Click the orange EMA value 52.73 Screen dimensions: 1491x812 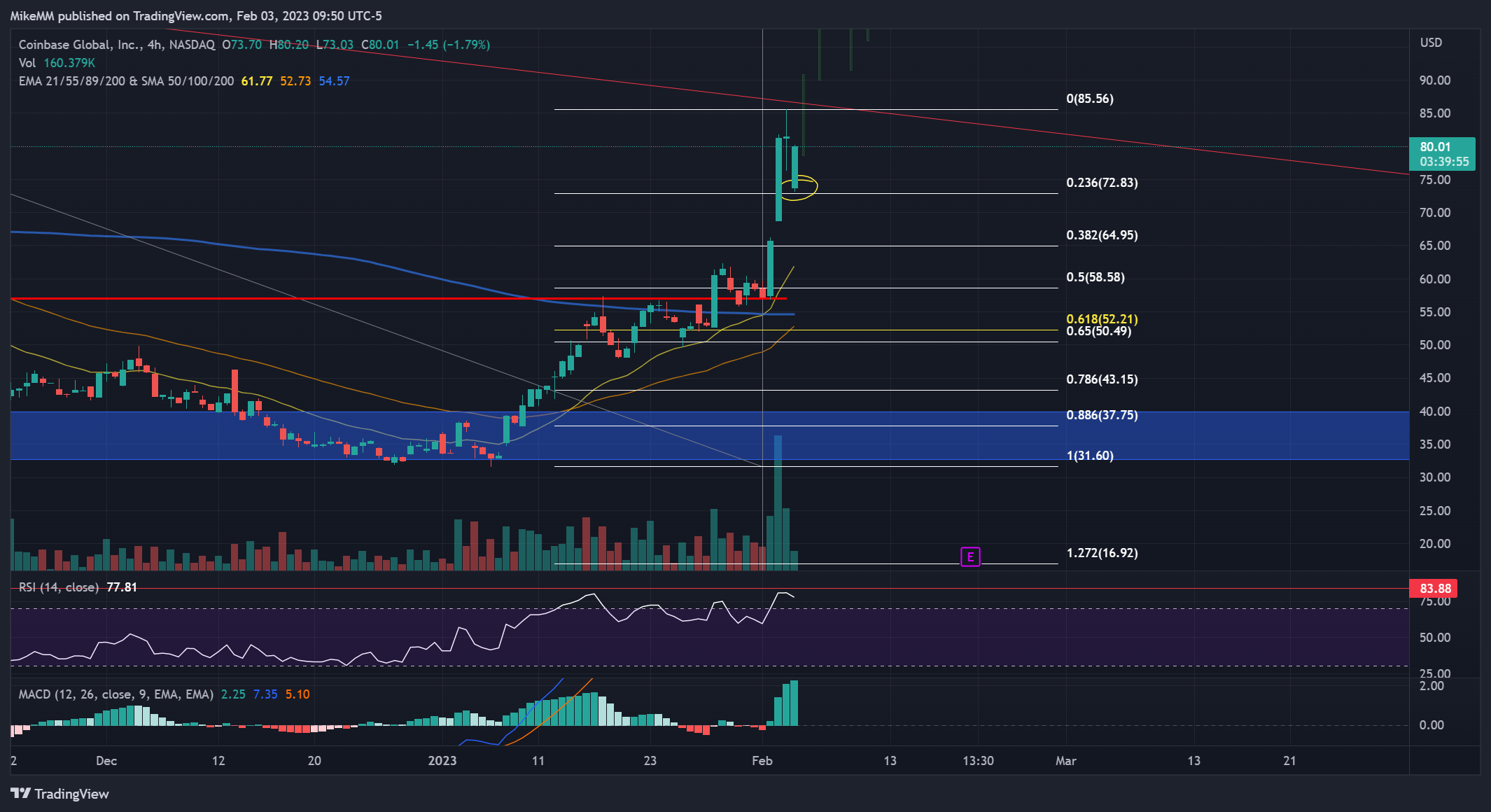(x=295, y=81)
